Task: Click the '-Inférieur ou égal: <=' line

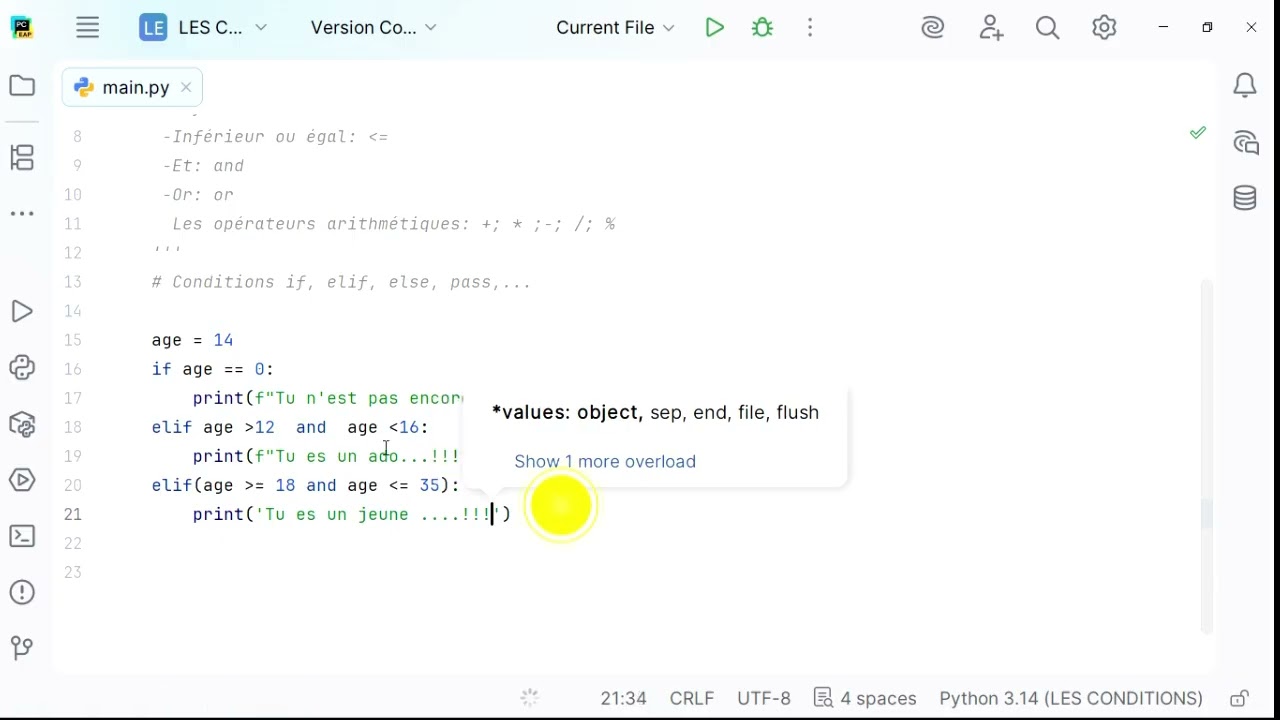Action: 275,137
